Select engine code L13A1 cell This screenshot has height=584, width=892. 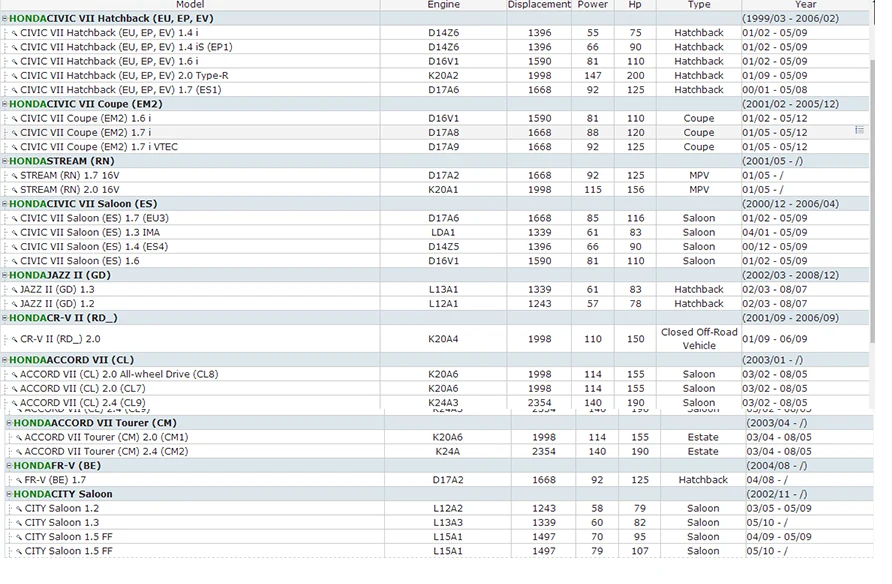pyautogui.click(x=443, y=289)
